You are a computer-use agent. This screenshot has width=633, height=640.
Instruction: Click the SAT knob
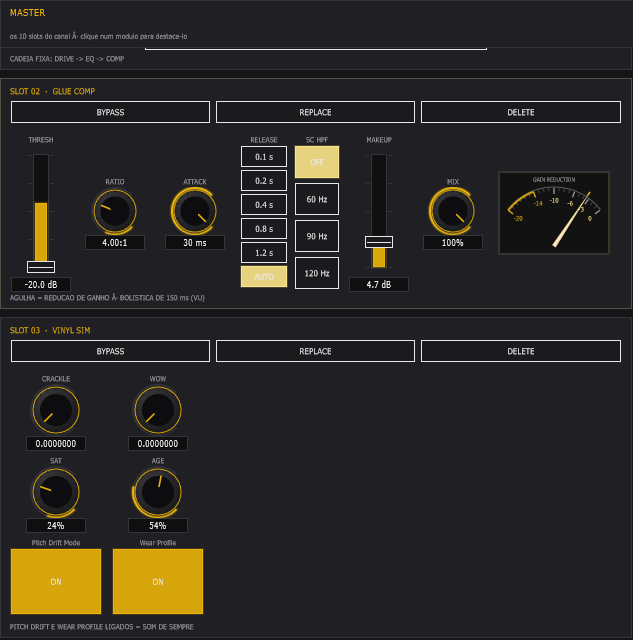tap(56, 492)
